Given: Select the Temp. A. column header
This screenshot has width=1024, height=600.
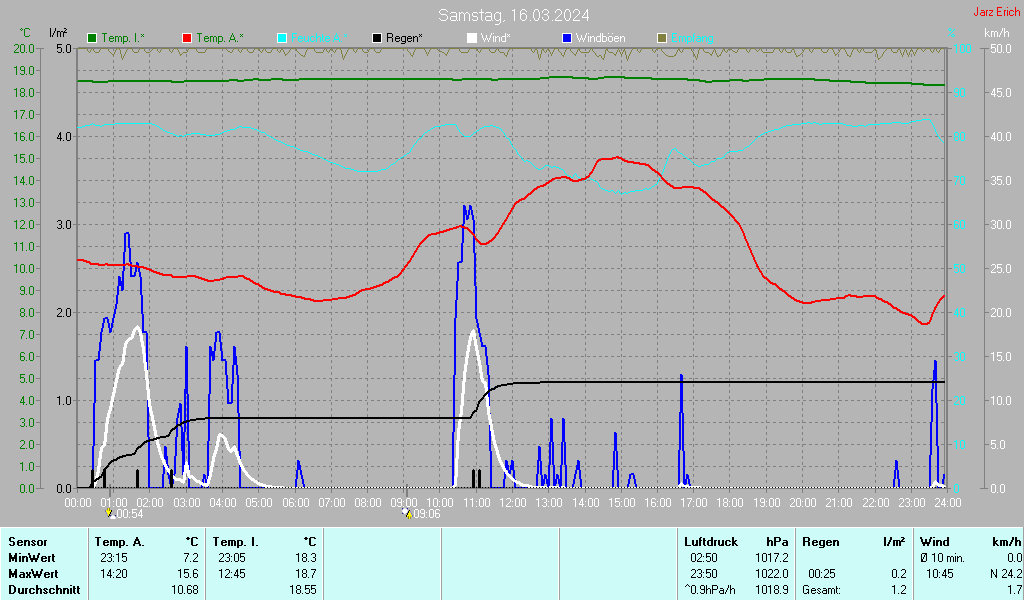Looking at the screenshot, I should [119, 541].
